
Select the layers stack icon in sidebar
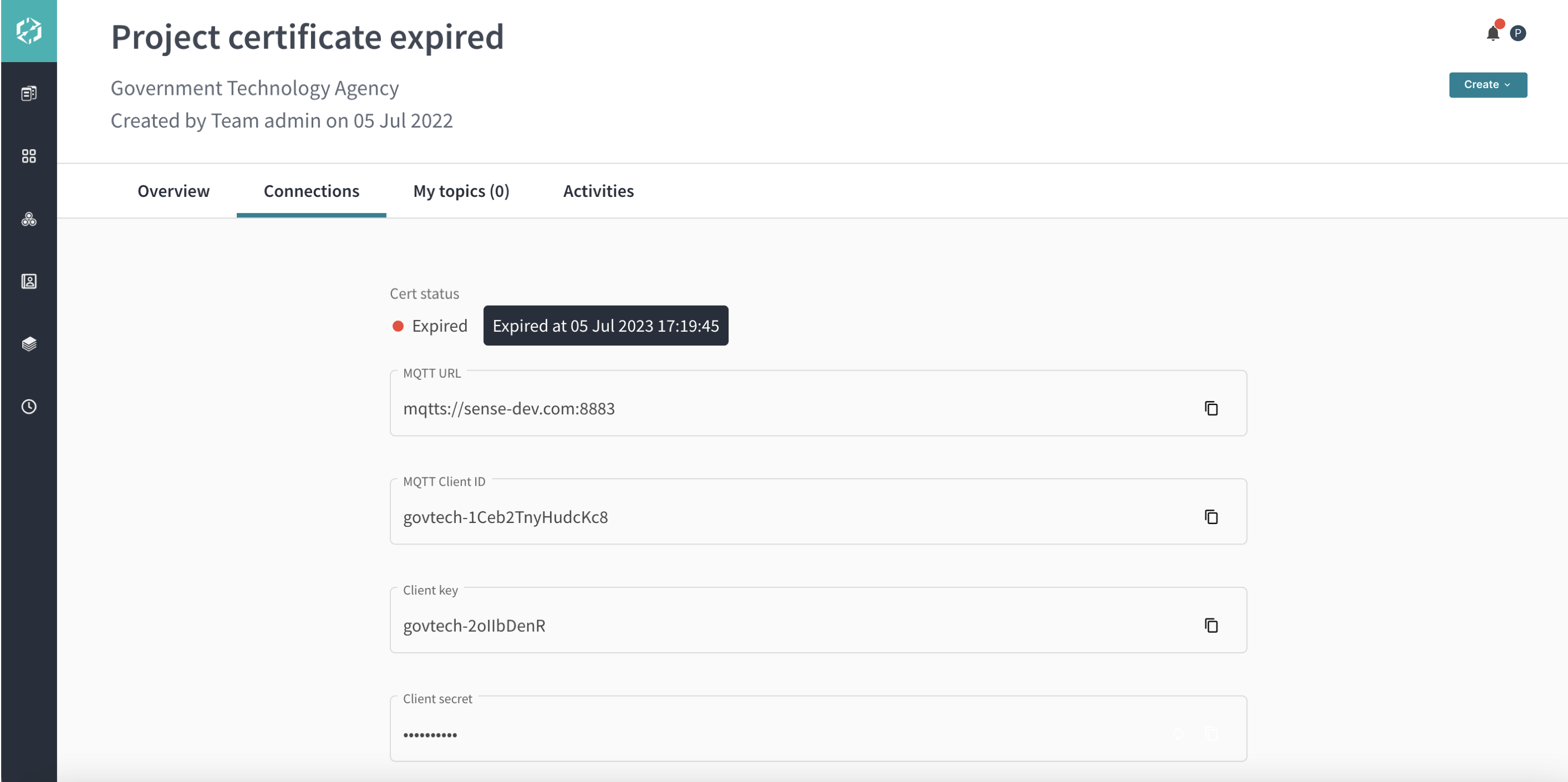point(29,344)
